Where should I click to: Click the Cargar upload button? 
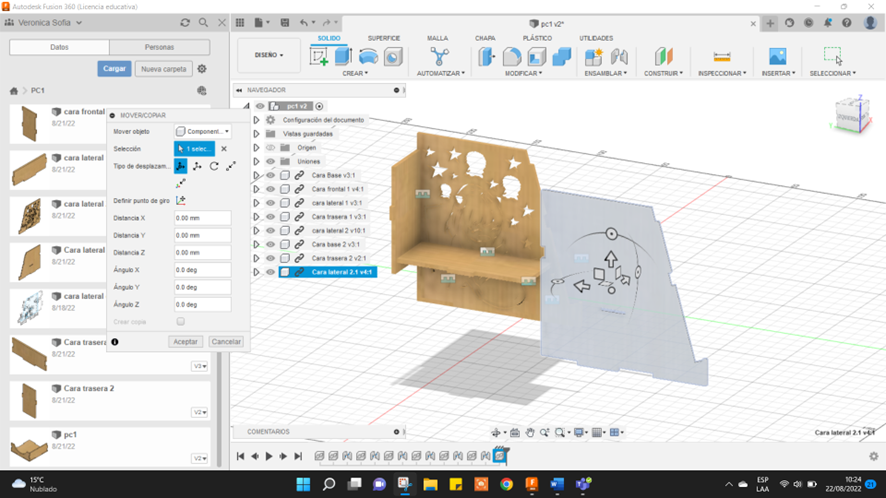tap(114, 69)
